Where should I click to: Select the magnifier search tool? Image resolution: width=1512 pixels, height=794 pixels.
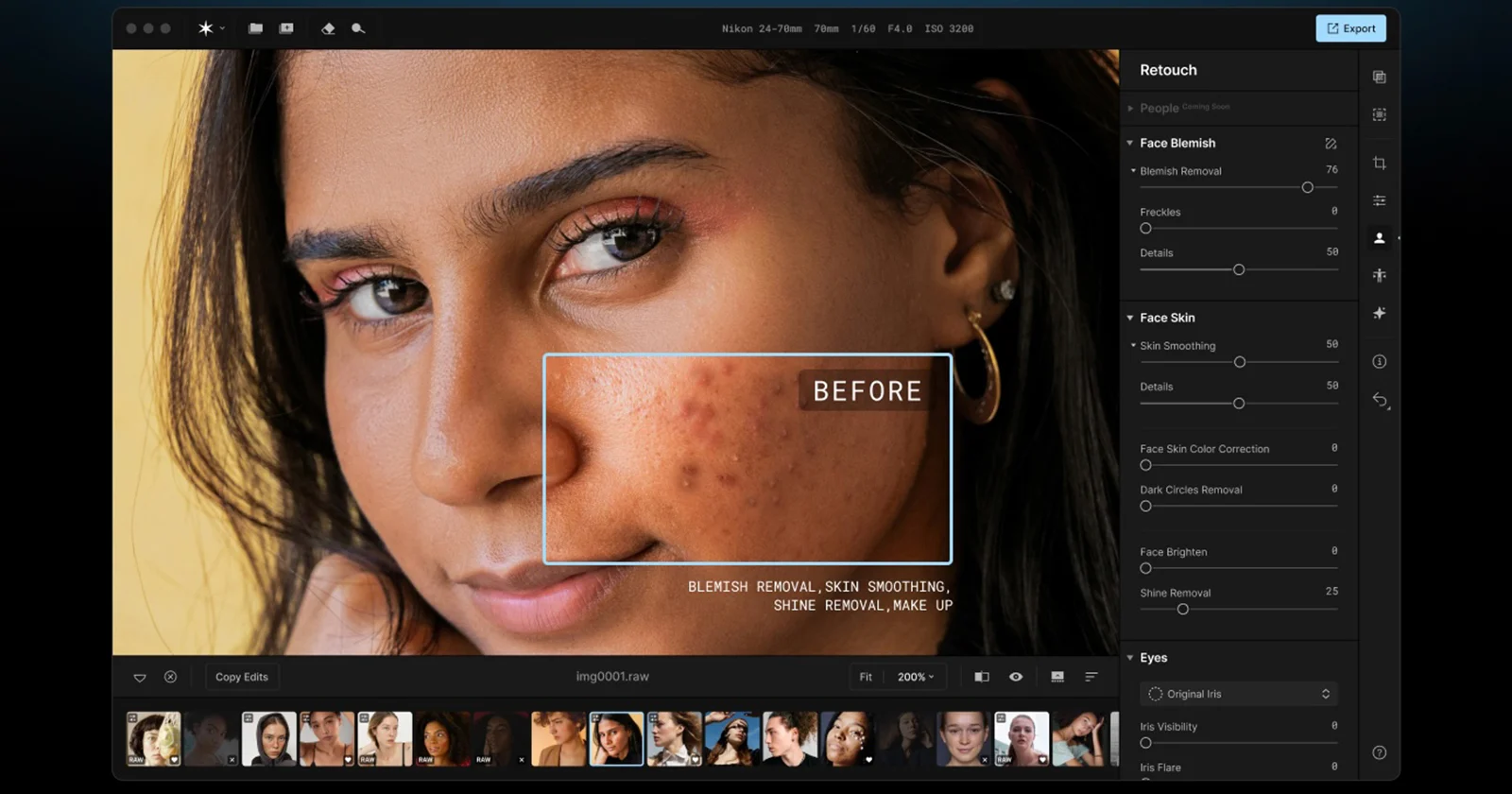358,28
